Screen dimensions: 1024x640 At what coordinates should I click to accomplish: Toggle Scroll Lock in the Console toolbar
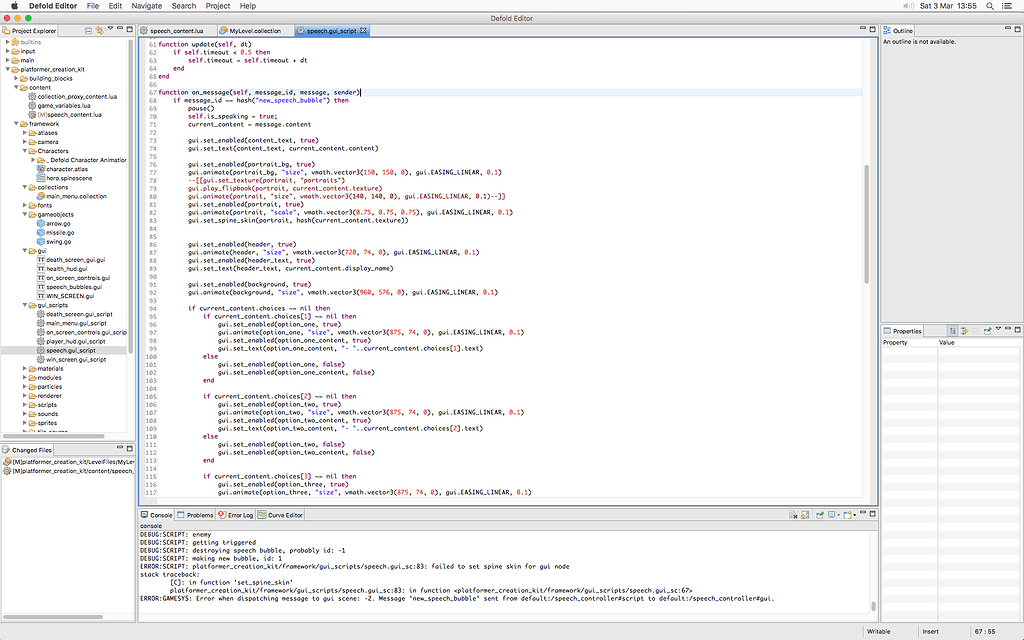(805, 513)
